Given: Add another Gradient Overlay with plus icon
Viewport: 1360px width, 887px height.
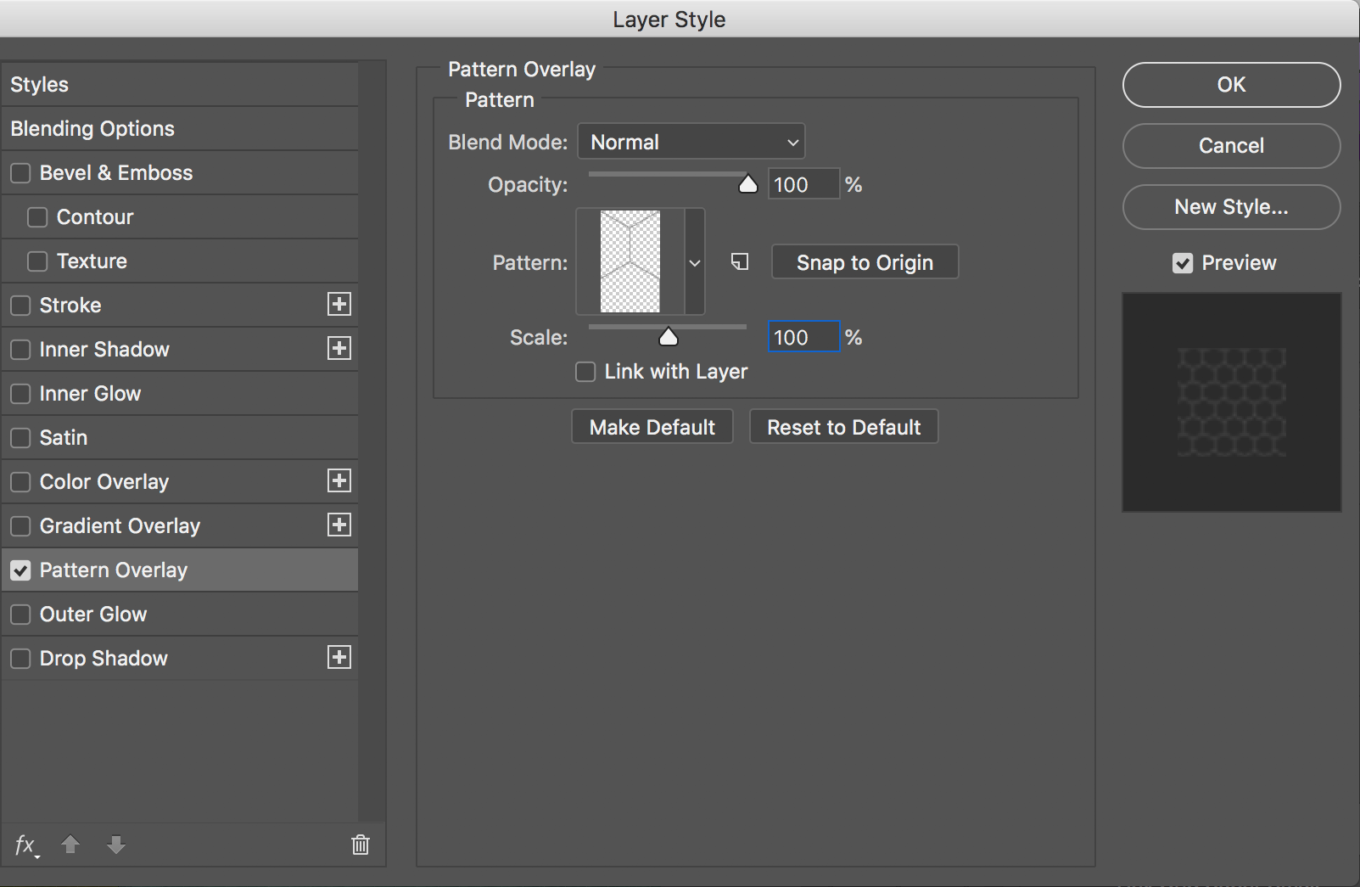Looking at the screenshot, I should pos(339,525).
